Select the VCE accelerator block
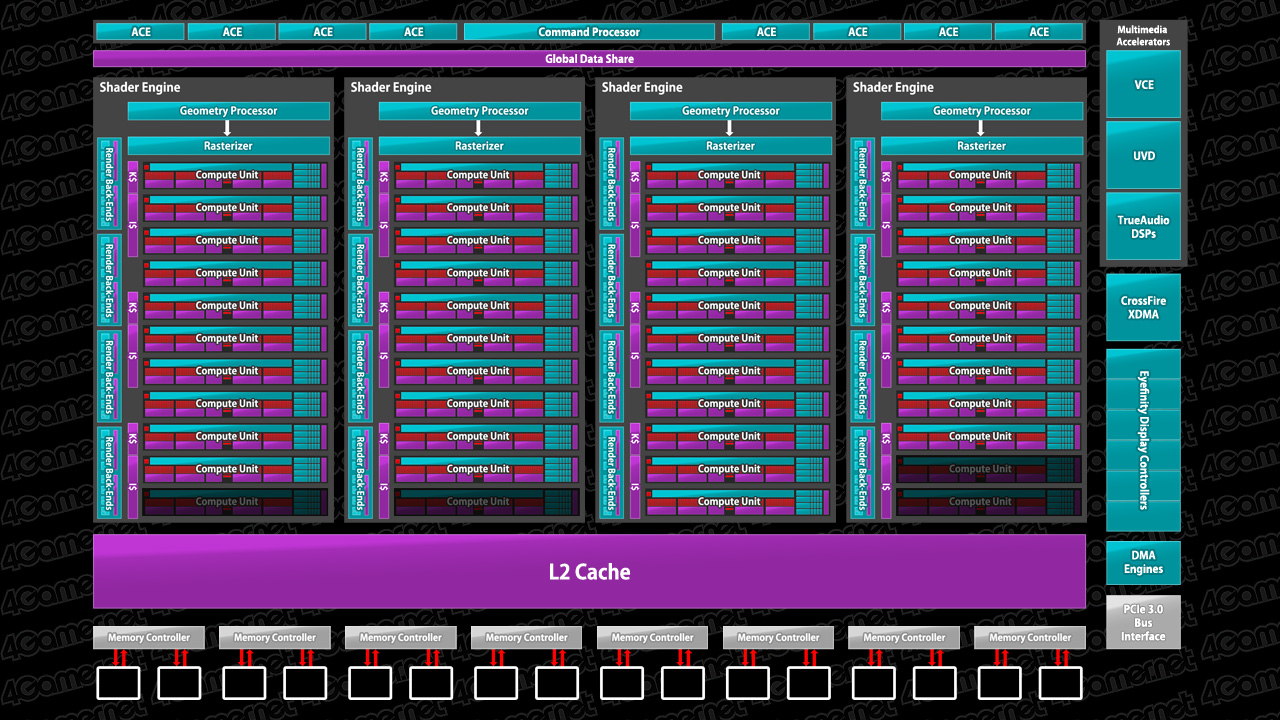 (1143, 85)
